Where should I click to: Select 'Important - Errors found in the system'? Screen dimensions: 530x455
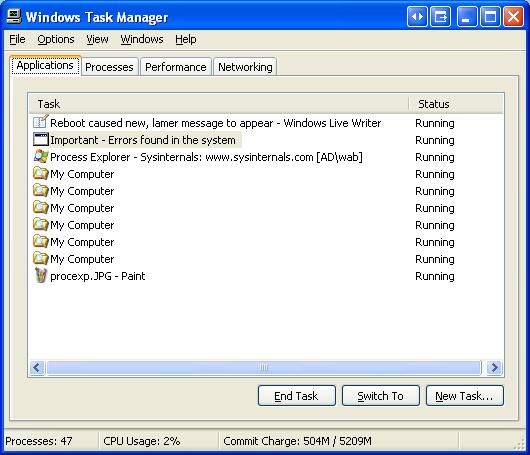pos(143,140)
